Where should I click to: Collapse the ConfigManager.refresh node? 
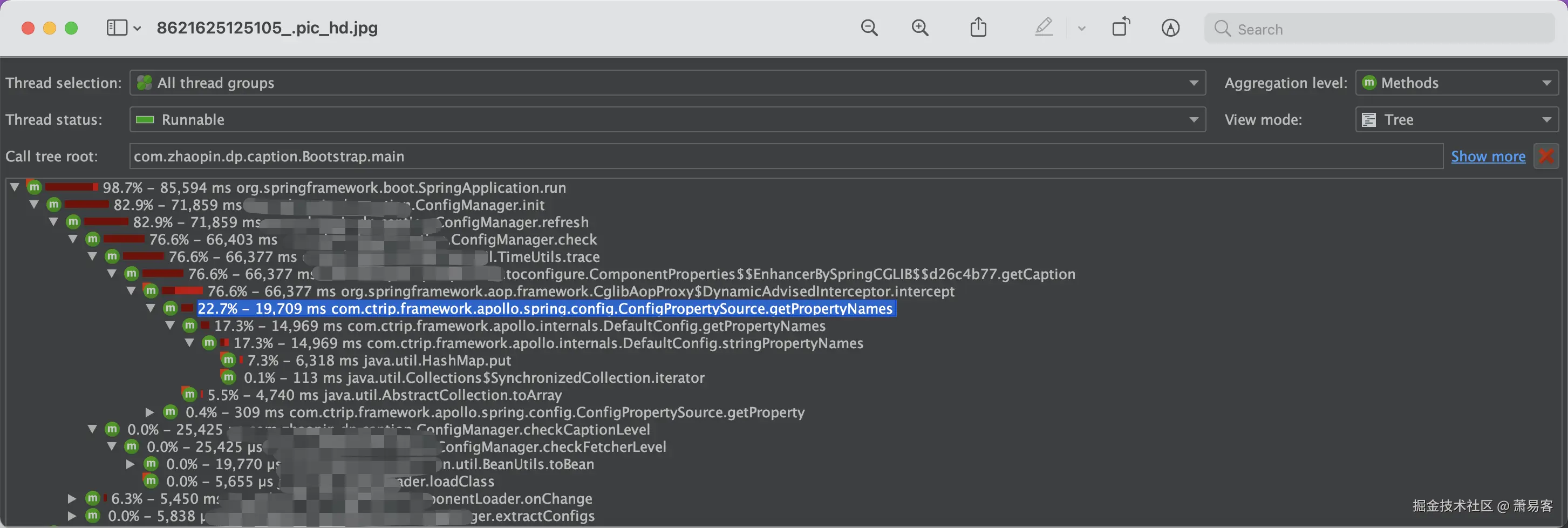point(53,222)
